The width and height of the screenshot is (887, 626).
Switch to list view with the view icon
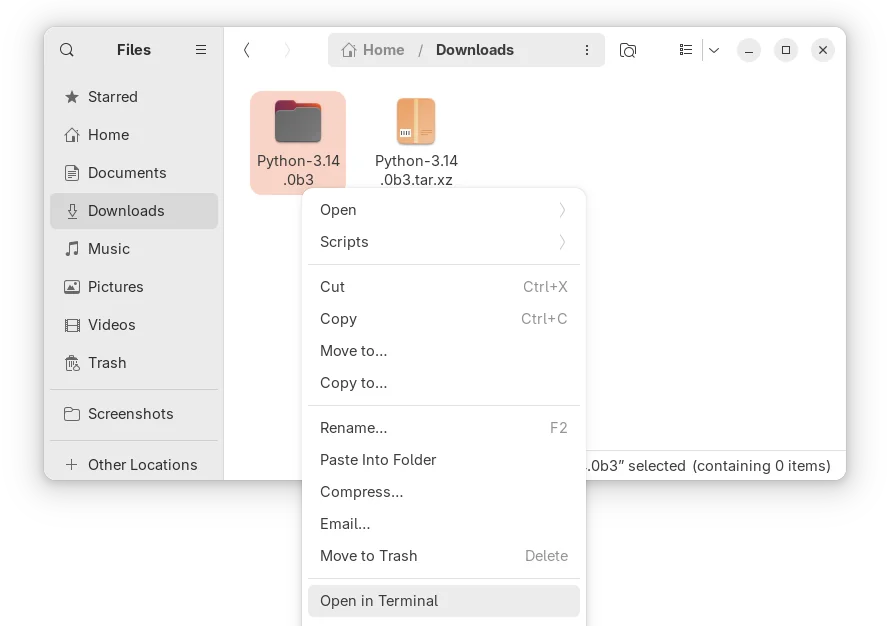coord(686,50)
